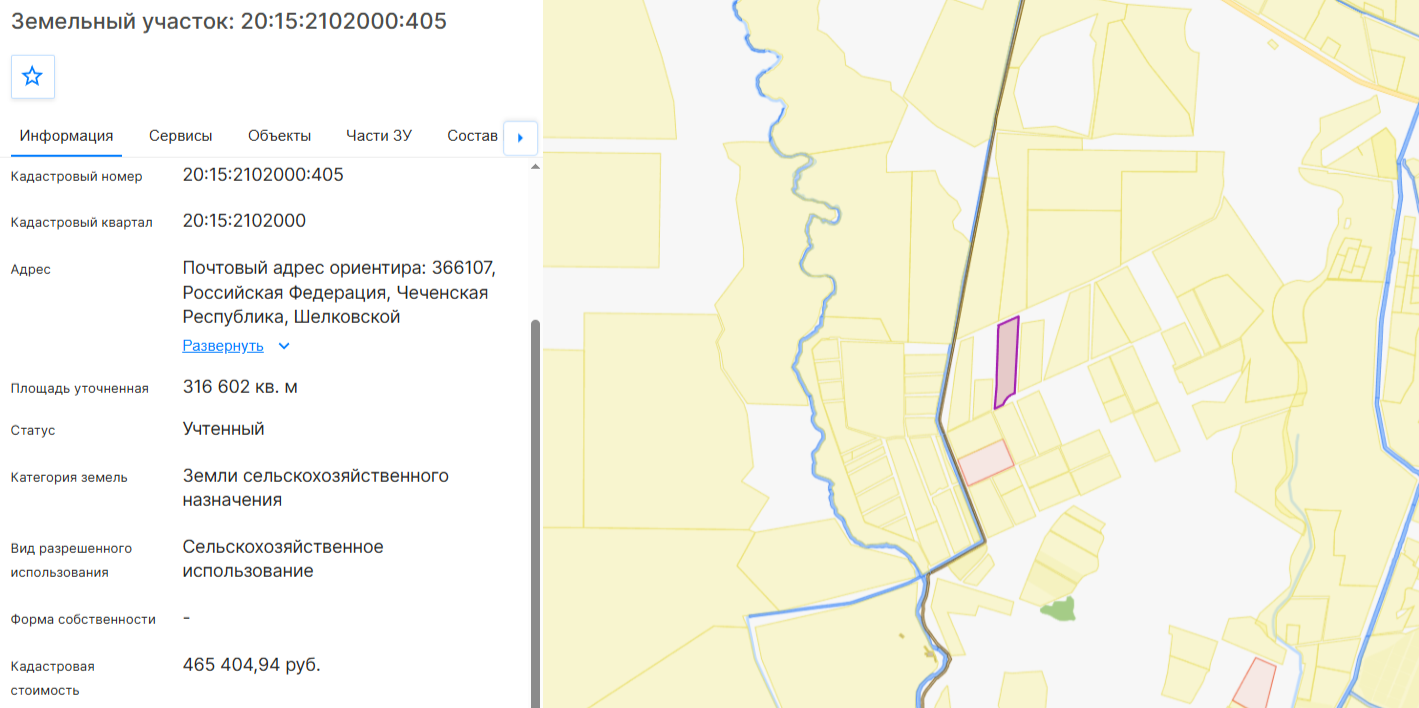
Task: Add parcel to favorites with star icon
Action: pyautogui.click(x=33, y=77)
